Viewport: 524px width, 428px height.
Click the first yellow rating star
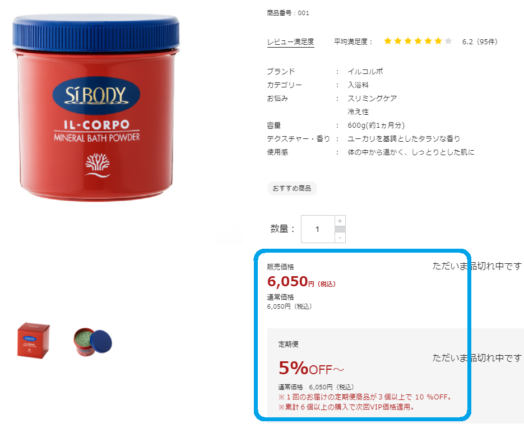click(x=388, y=41)
